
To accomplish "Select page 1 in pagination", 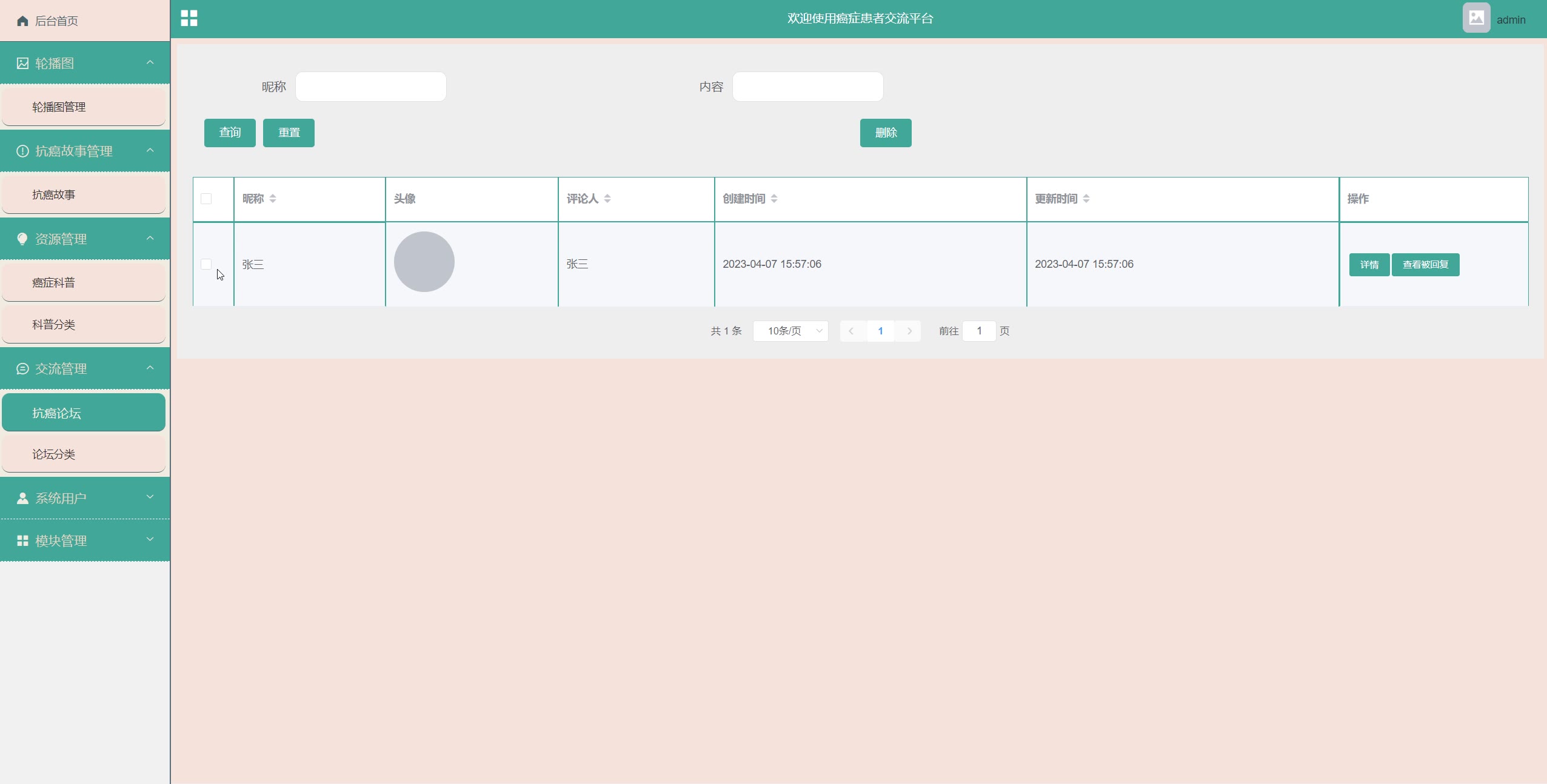I will pyautogui.click(x=880, y=331).
